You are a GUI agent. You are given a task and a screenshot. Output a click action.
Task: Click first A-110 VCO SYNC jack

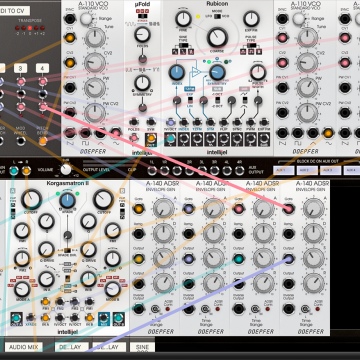(x=70, y=19)
